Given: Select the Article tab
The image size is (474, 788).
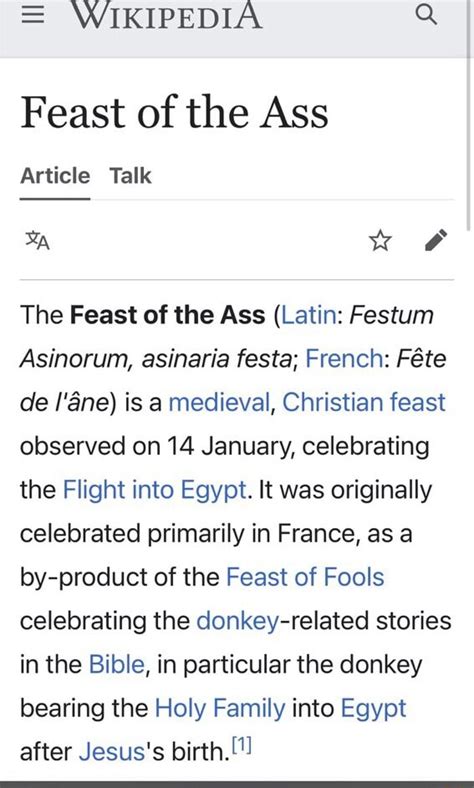Looking at the screenshot, I should pyautogui.click(x=55, y=176).
